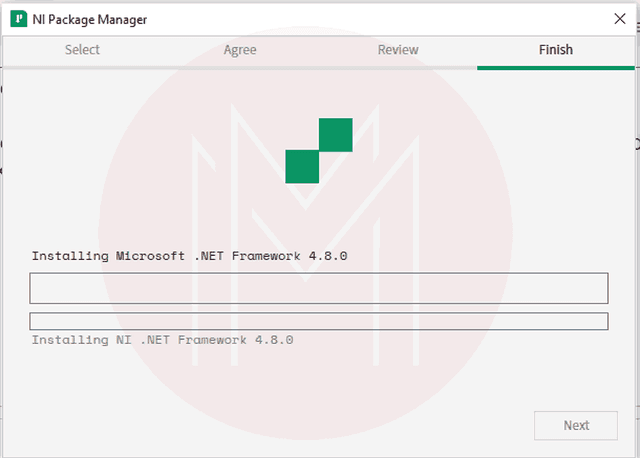
Task: Click the green squares loading animation logo
Action: (x=319, y=151)
